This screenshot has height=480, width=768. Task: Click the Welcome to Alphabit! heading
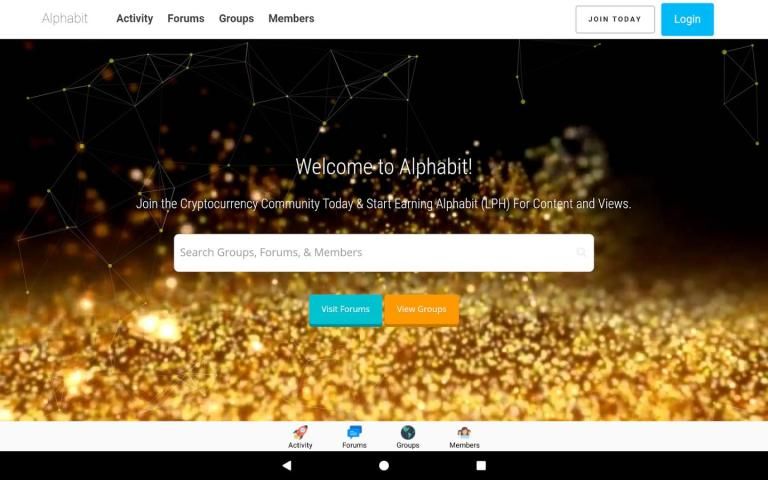[x=384, y=167]
